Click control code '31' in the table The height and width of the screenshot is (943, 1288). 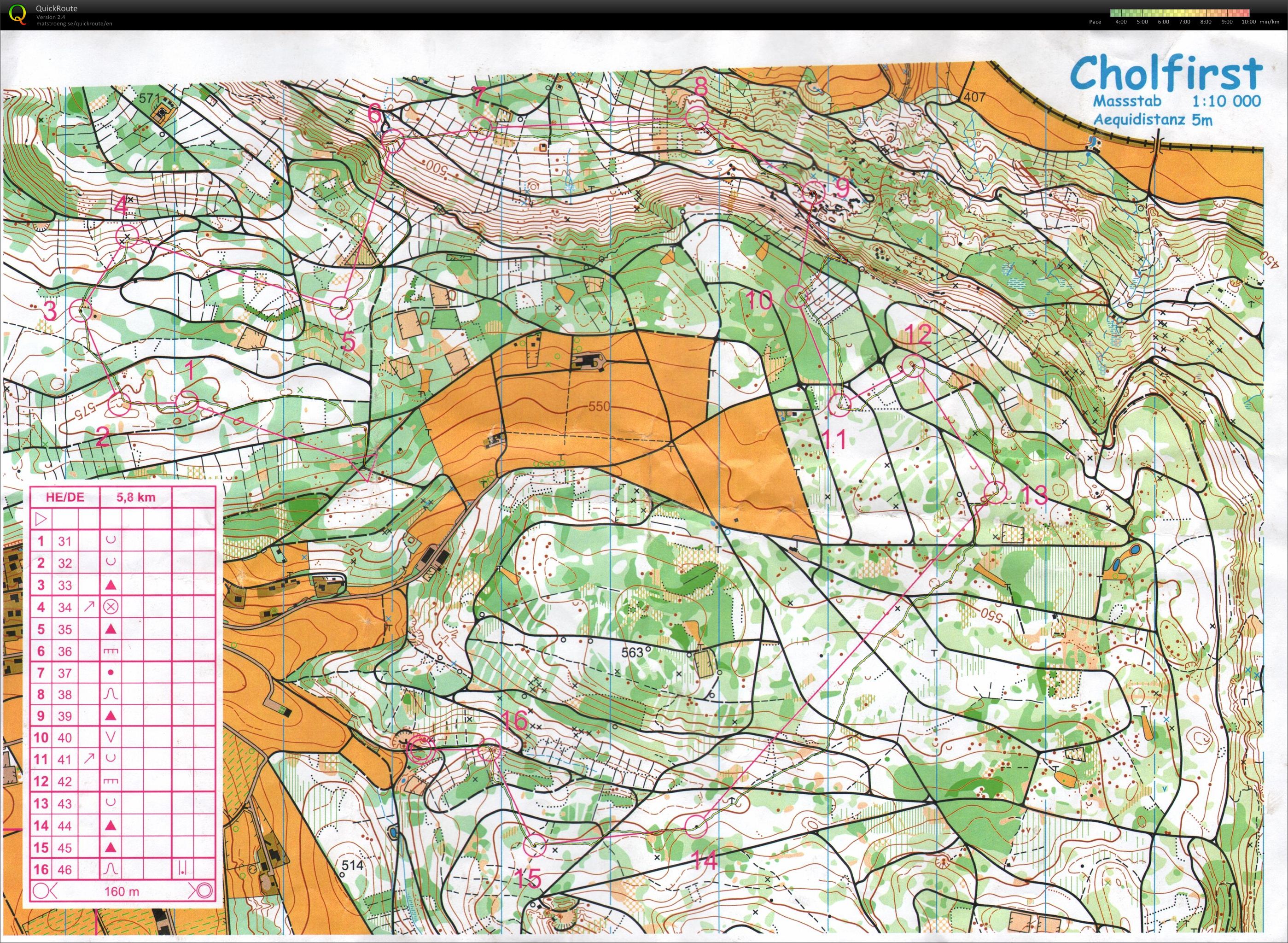(x=65, y=541)
